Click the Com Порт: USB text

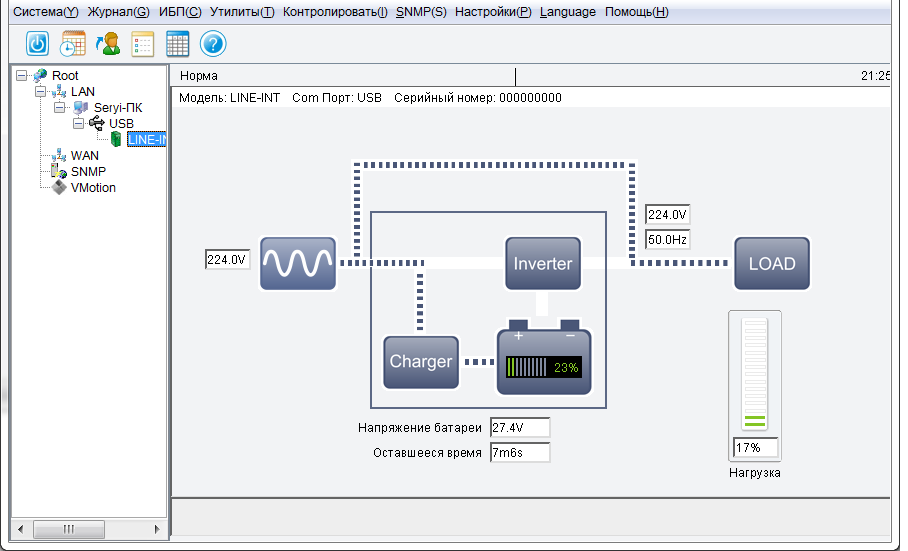click(337, 98)
